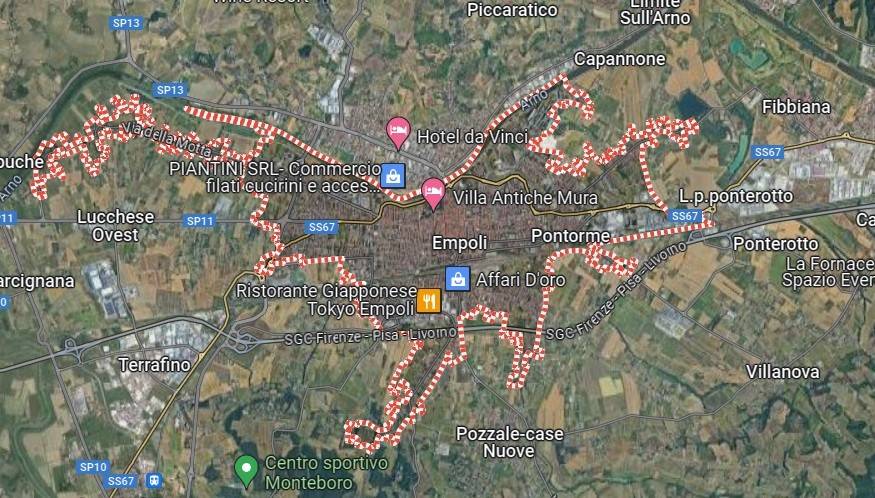Click the SP10 road shield
875x498 pixels.
93,467
